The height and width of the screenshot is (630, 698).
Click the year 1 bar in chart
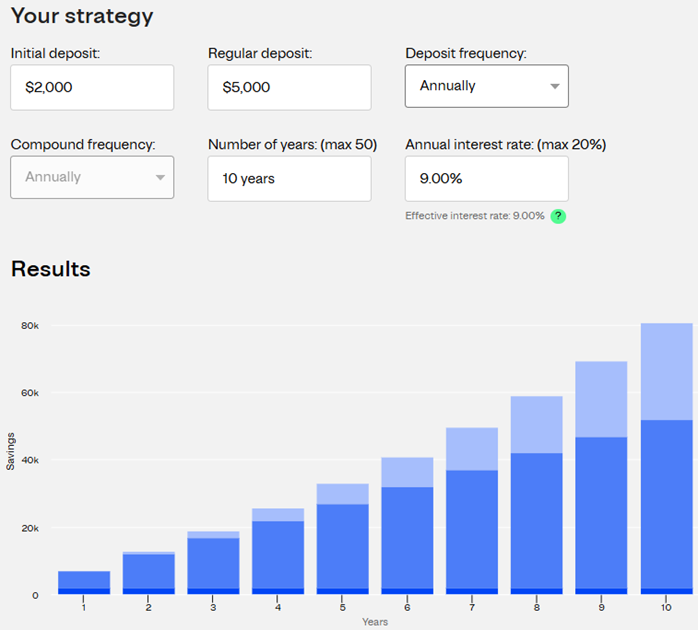(x=84, y=579)
